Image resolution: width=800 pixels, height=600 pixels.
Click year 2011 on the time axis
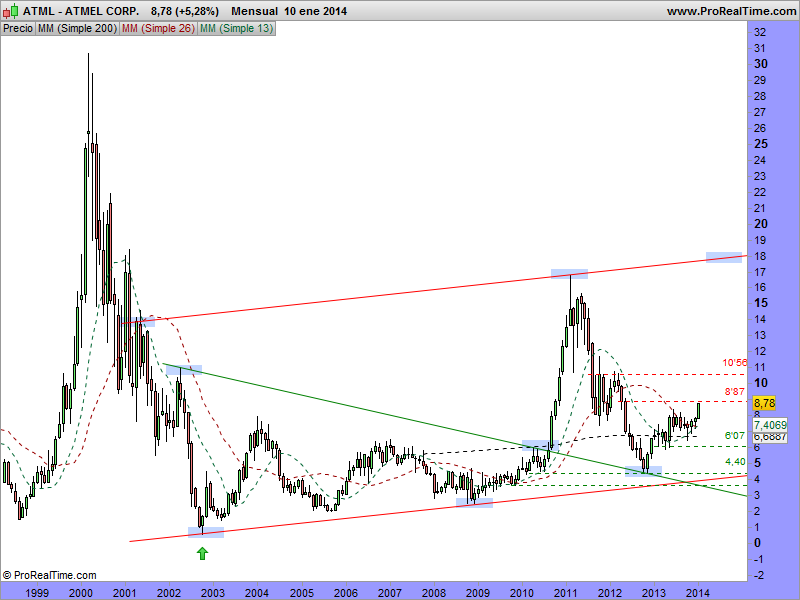pyautogui.click(x=566, y=593)
